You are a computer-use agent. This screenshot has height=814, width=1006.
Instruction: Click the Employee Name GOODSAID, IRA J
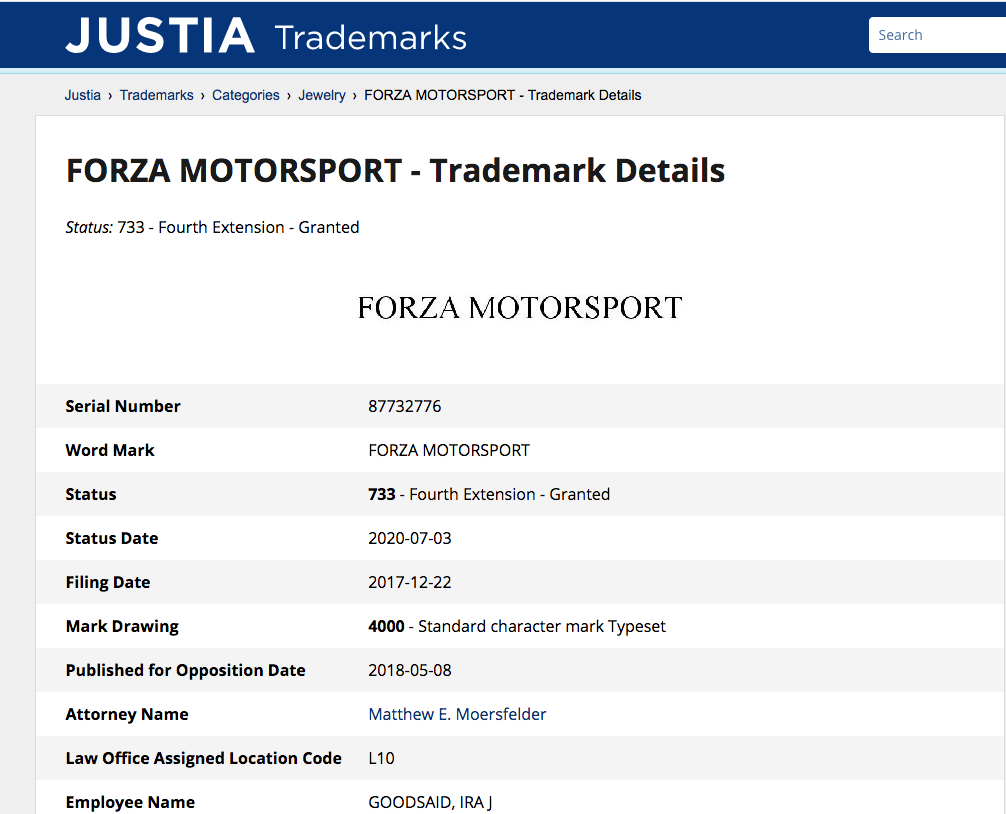tap(430, 802)
